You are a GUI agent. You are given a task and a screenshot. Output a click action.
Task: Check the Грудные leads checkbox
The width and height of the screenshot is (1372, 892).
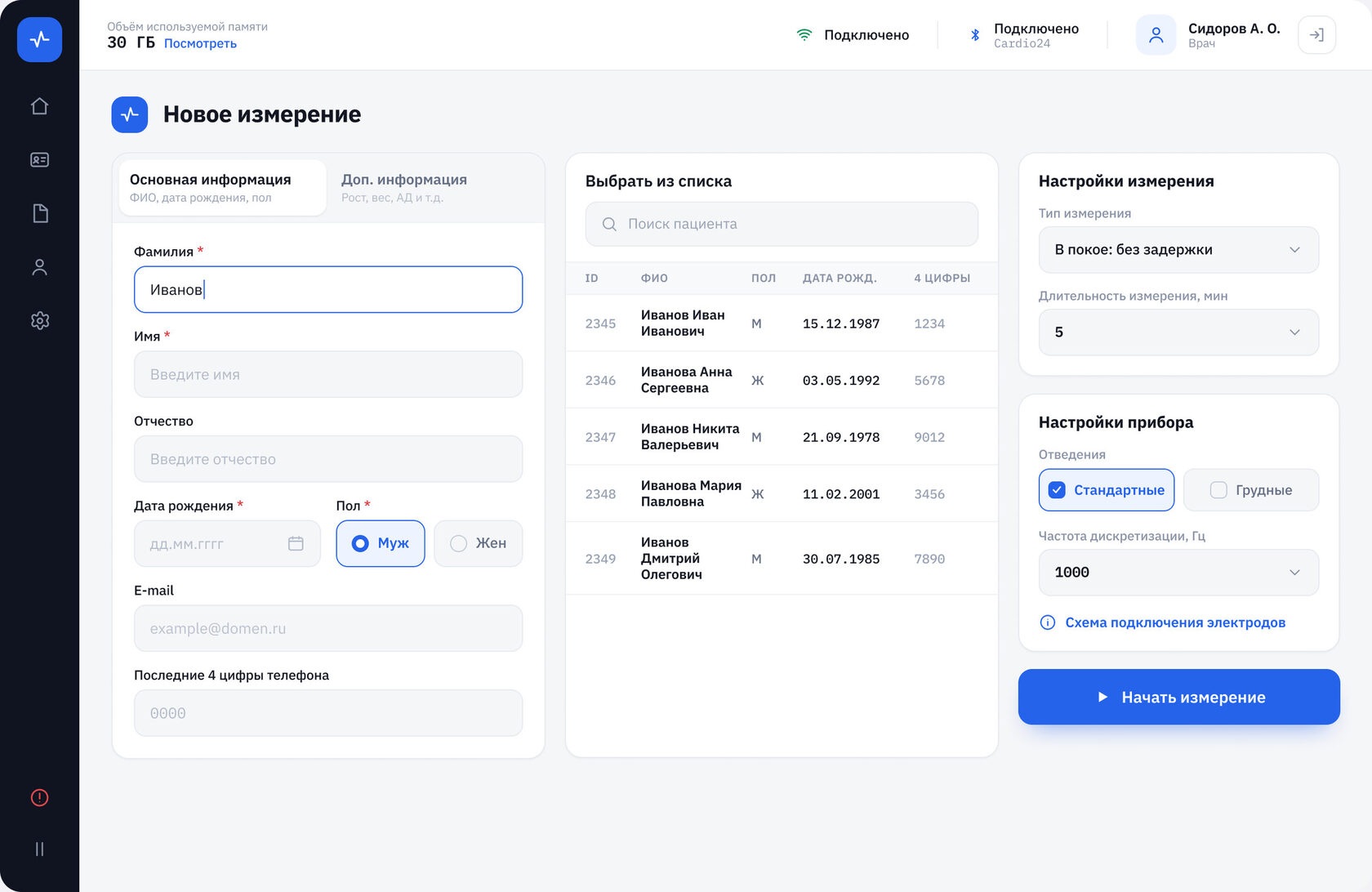pos(1251,490)
